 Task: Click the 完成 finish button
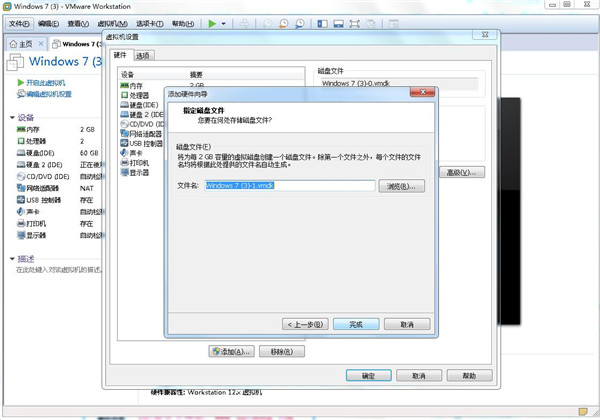coord(356,324)
